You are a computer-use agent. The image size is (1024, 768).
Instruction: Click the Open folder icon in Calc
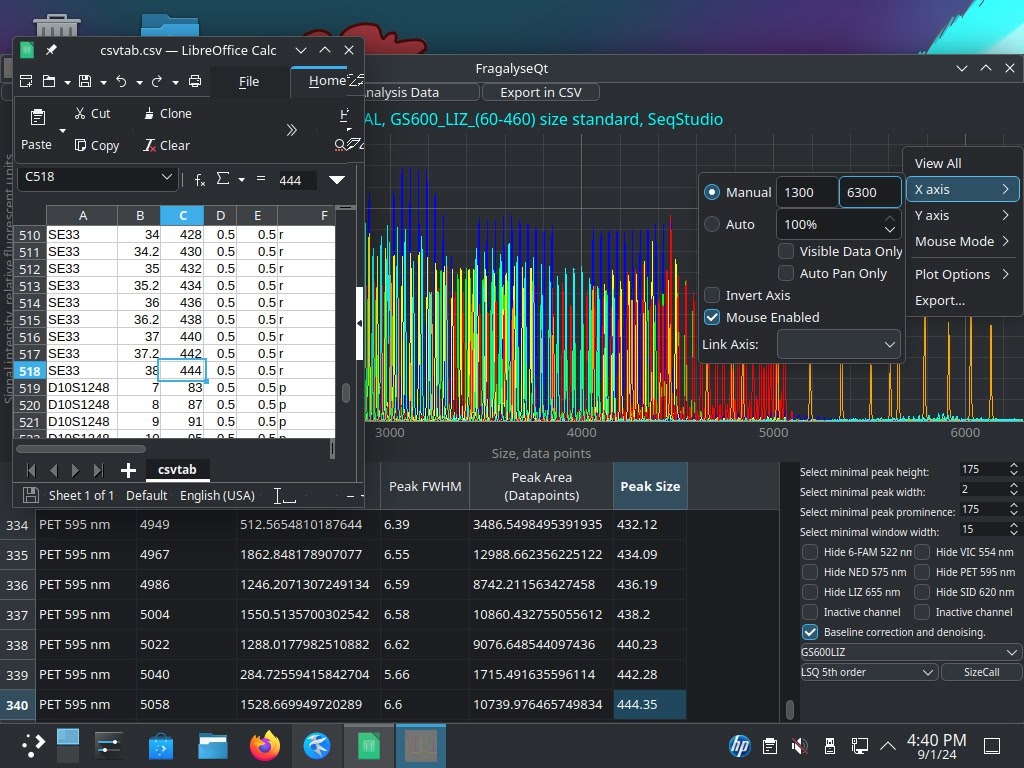pyautogui.click(x=49, y=81)
